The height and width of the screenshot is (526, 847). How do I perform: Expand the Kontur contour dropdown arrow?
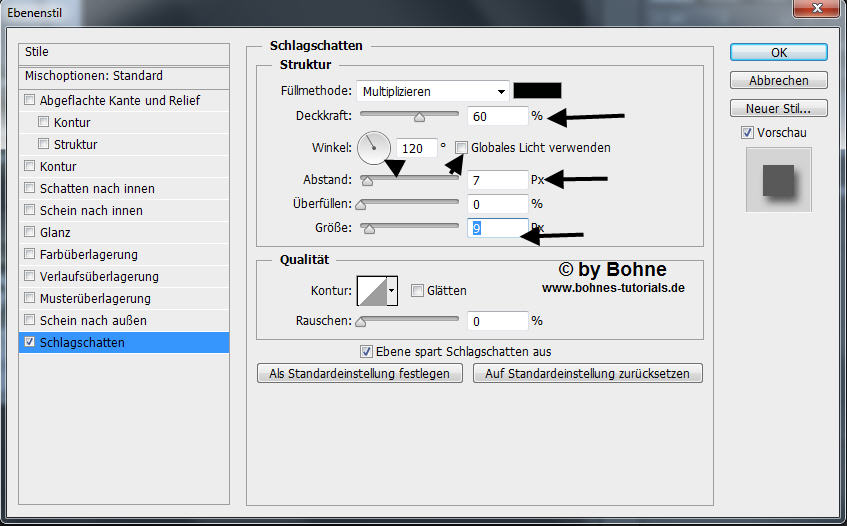392,291
